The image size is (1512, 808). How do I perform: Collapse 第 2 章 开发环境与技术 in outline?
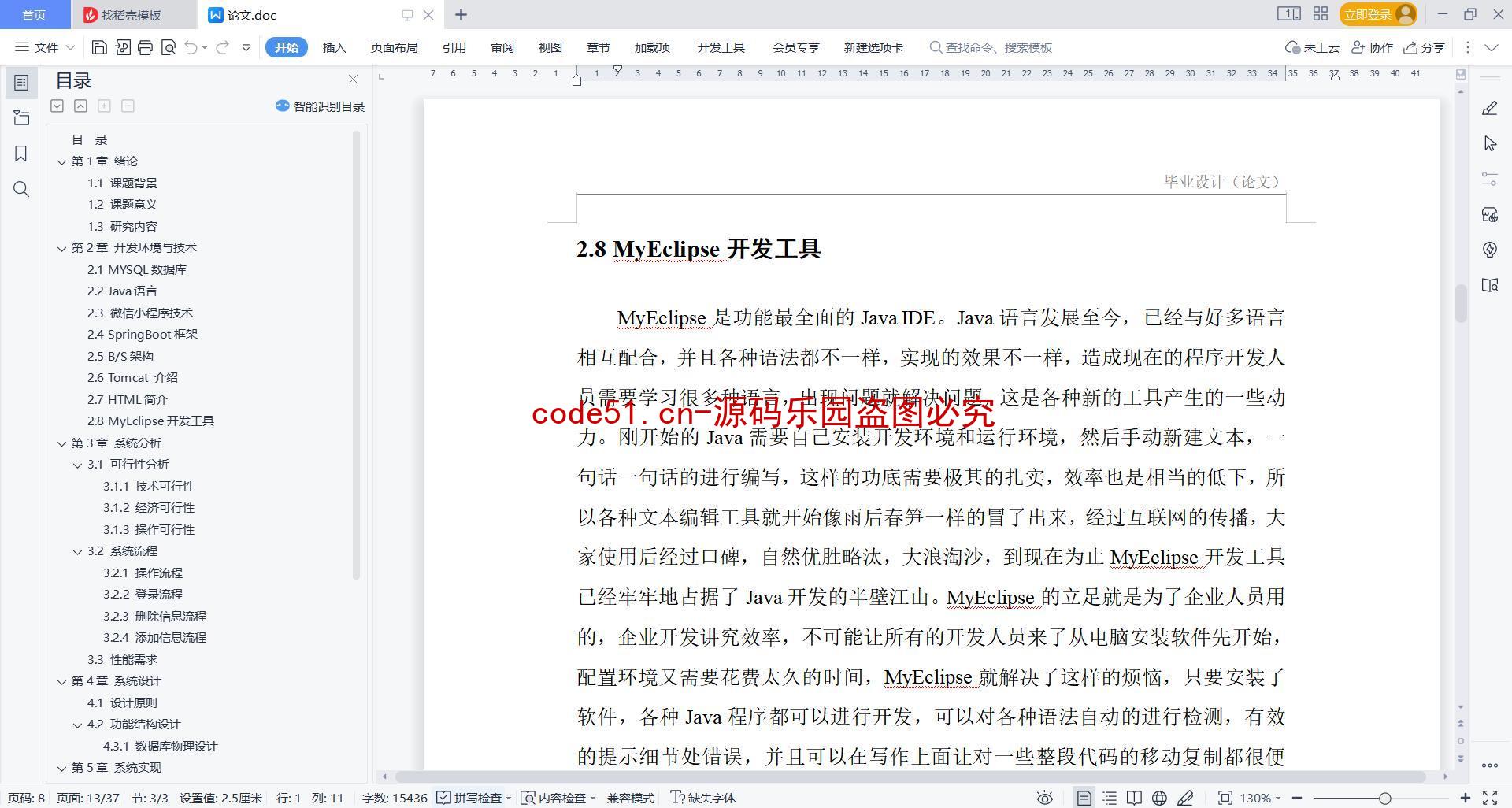[x=61, y=248]
